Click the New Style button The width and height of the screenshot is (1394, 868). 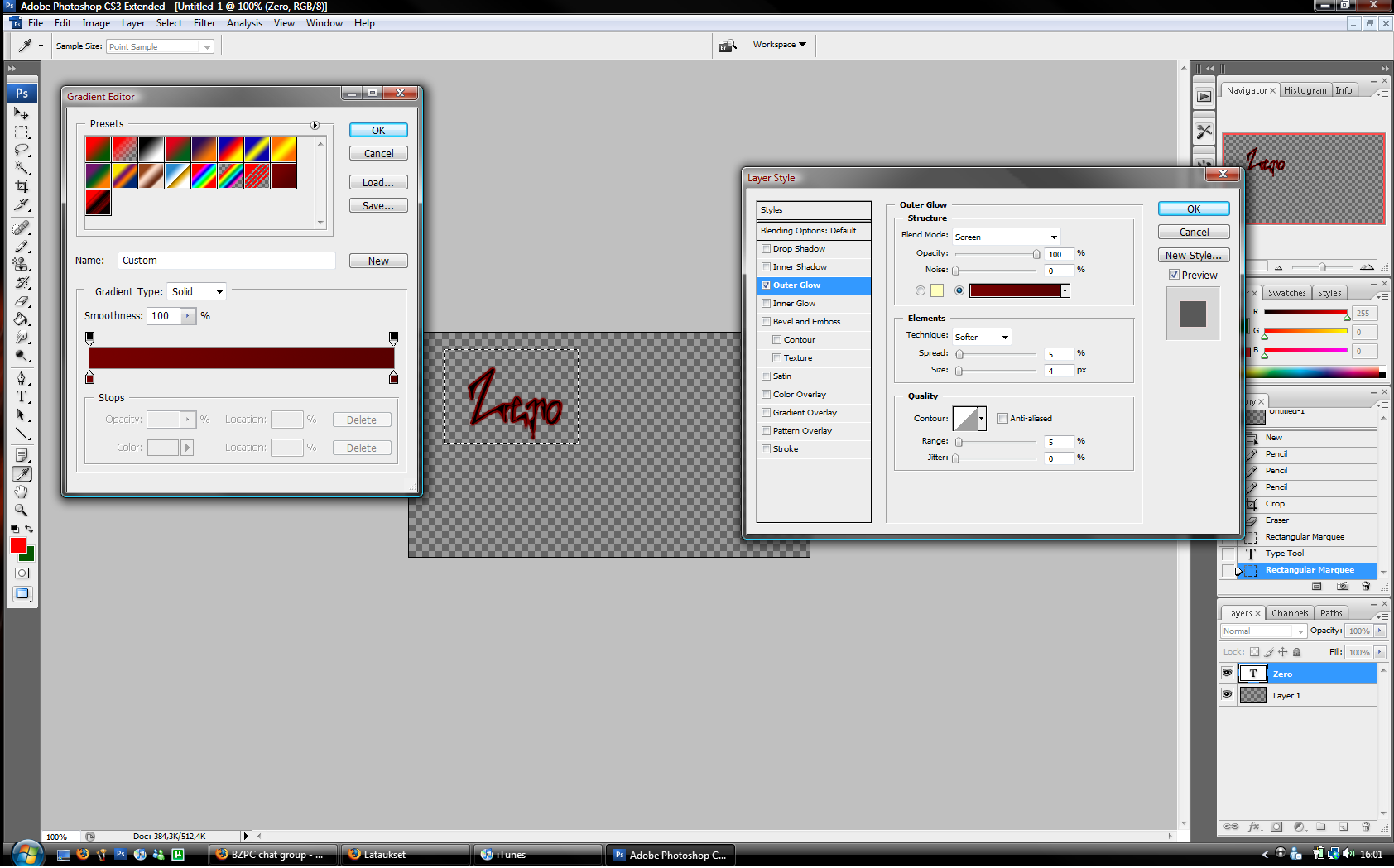coord(1193,256)
